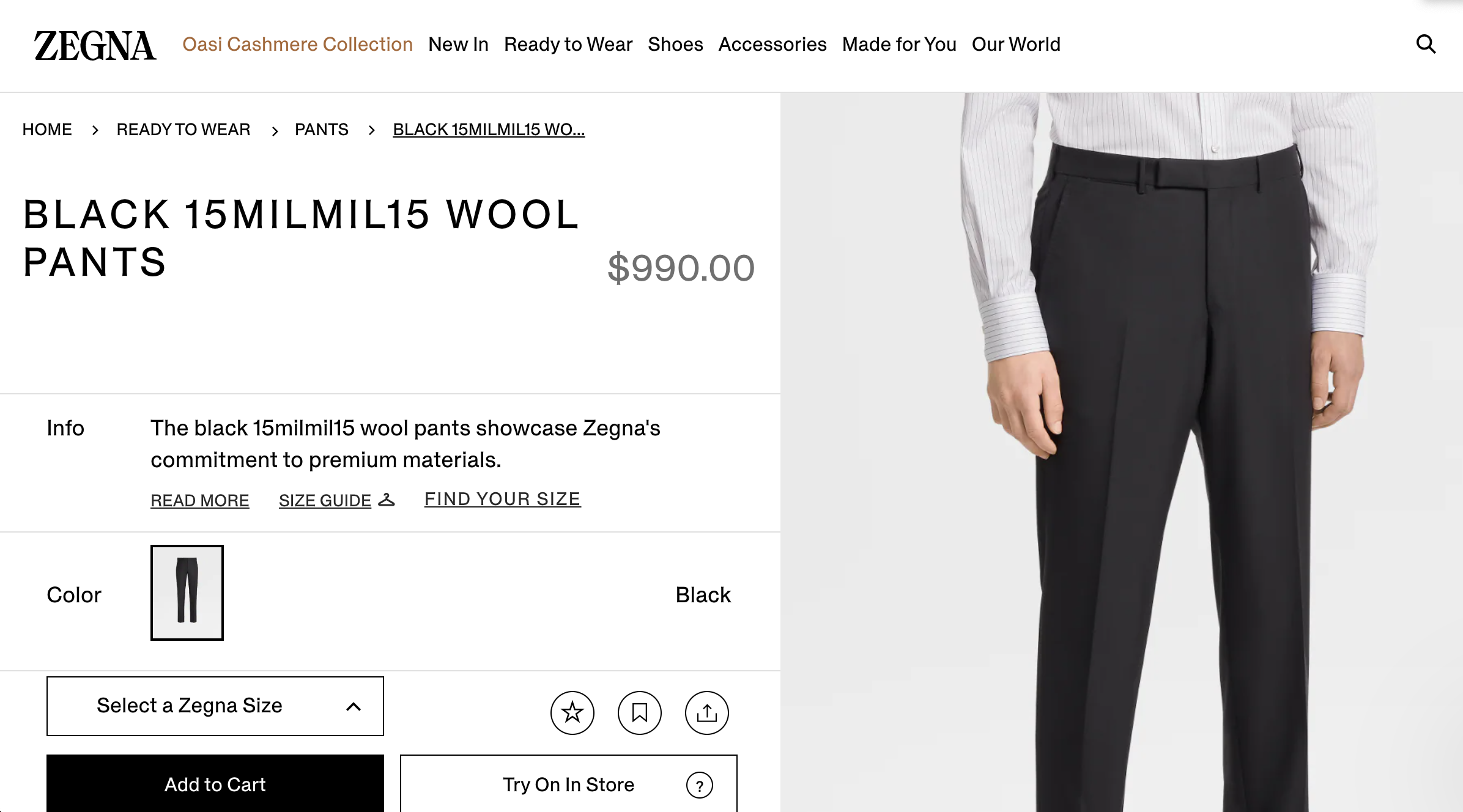1463x812 pixels.
Task: Navigate to the Accessories menu
Action: 772,44
